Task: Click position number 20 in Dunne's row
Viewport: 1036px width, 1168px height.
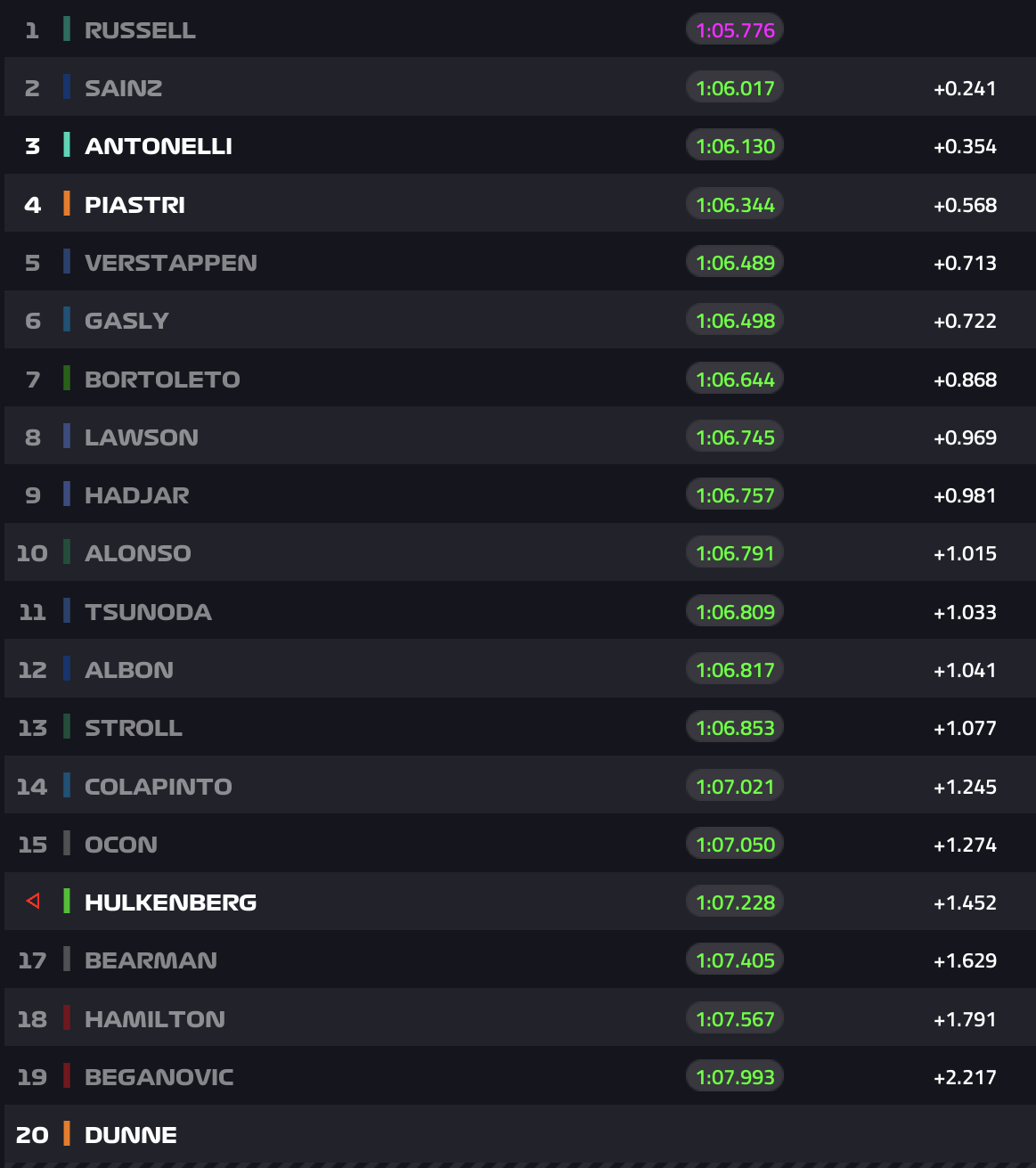Action: [x=32, y=1135]
